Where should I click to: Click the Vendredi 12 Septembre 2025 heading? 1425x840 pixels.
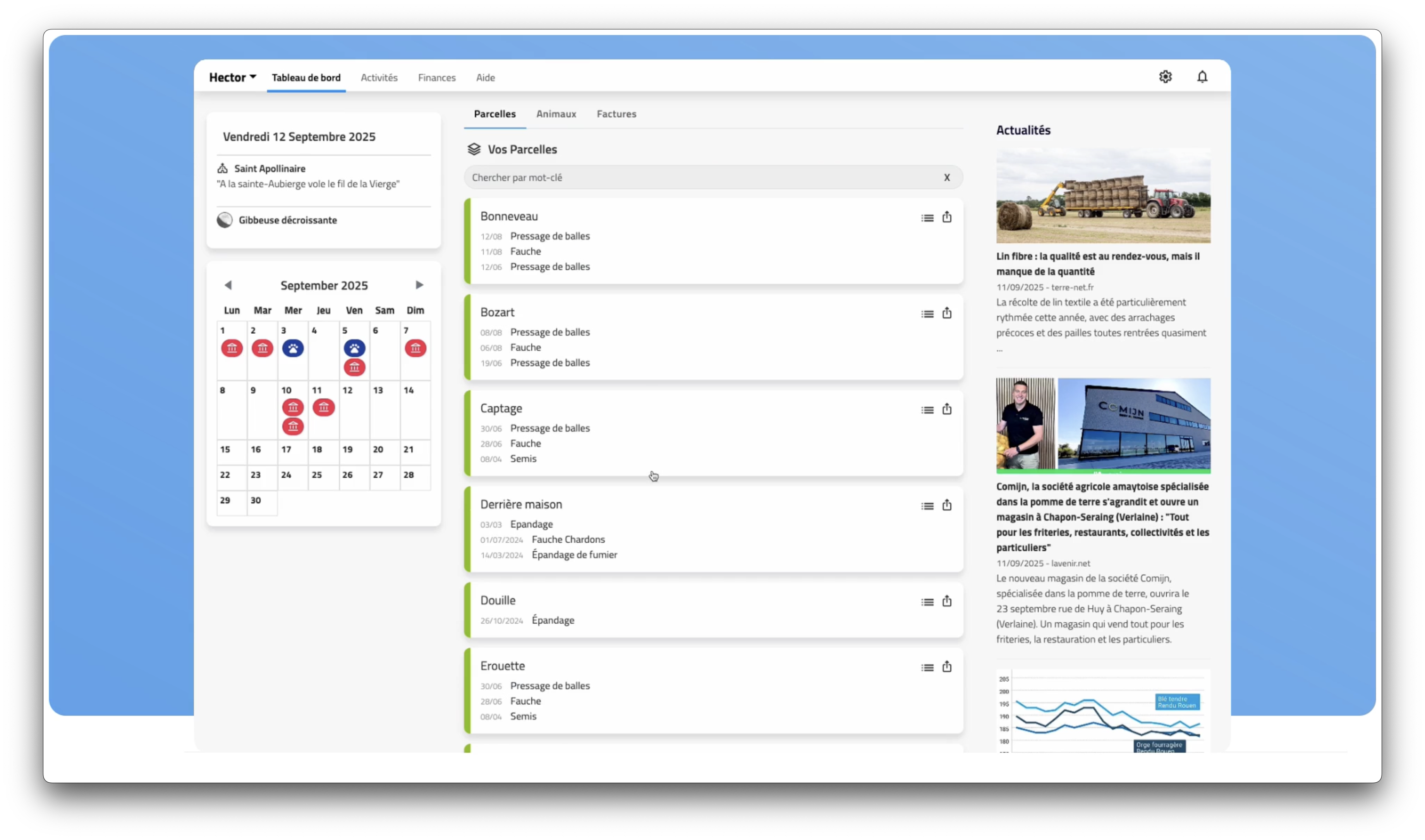tap(299, 137)
